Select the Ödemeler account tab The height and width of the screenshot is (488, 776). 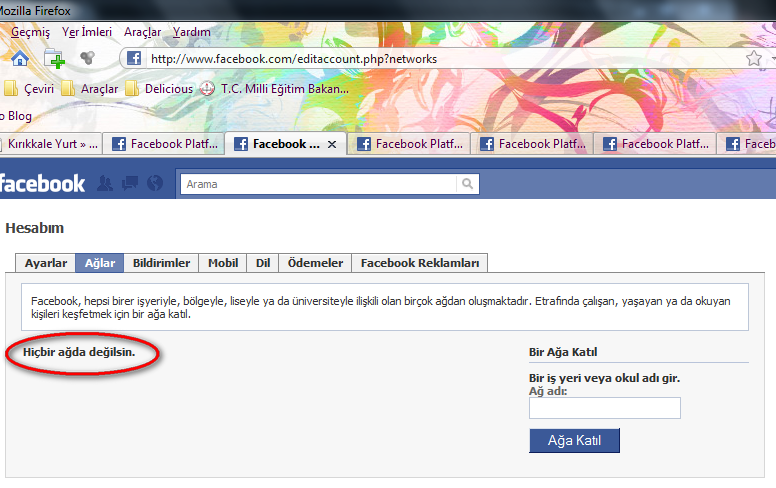(315, 263)
